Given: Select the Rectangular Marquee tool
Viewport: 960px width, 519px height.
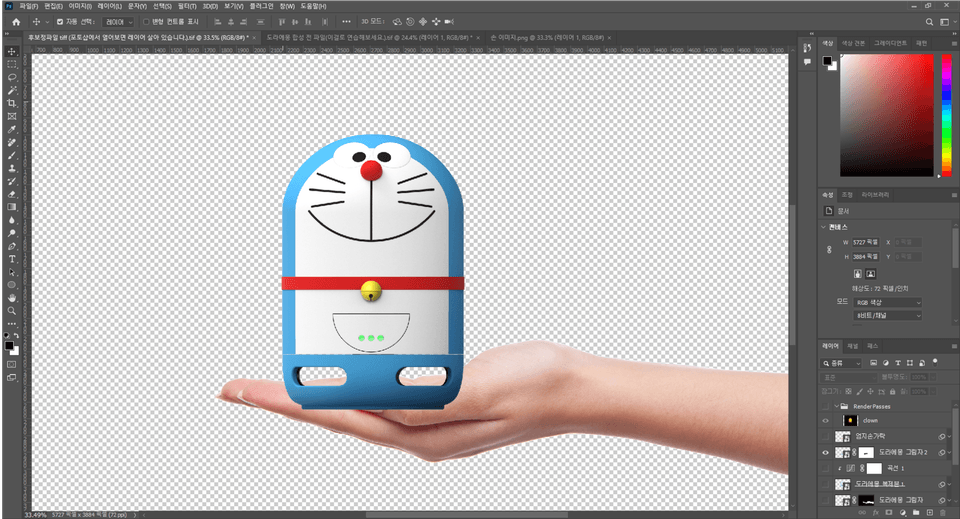Looking at the screenshot, I should (12, 64).
